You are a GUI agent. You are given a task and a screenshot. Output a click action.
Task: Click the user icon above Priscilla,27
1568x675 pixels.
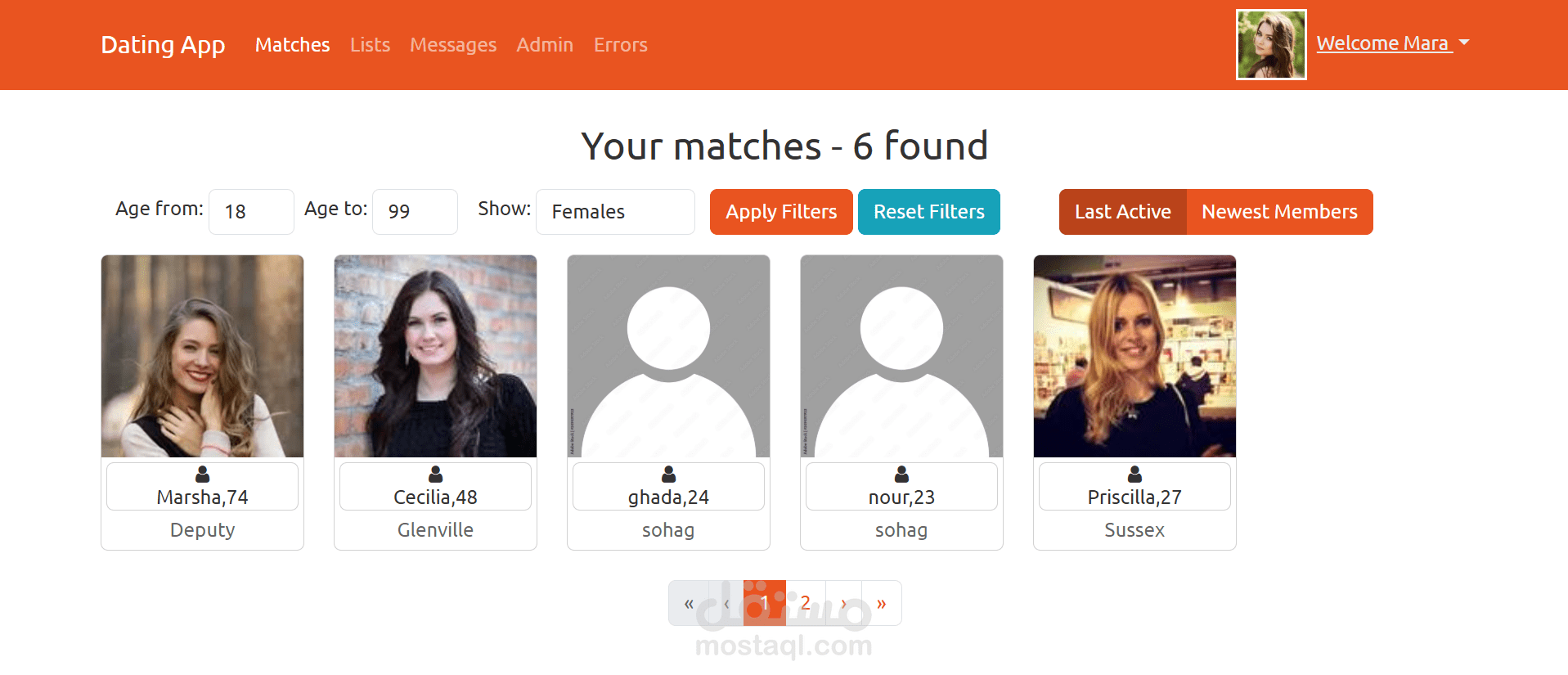coord(1134,475)
